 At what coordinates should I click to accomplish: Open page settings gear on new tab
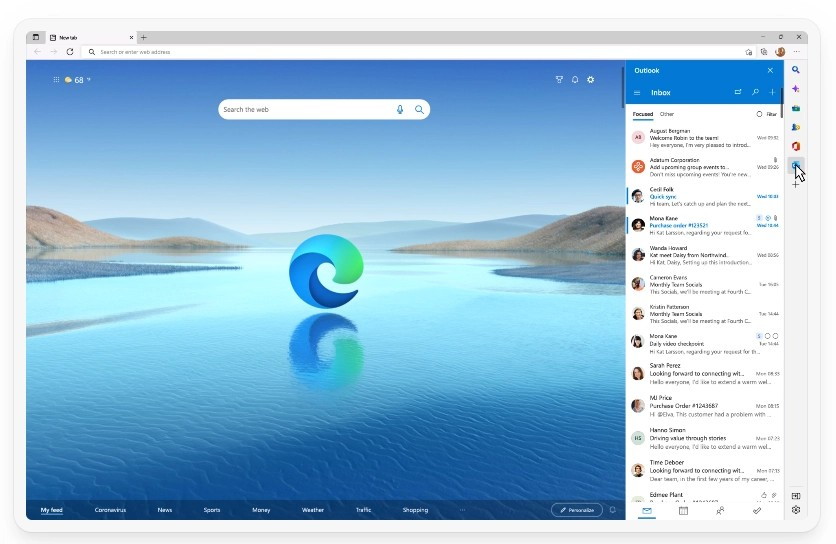coord(591,80)
